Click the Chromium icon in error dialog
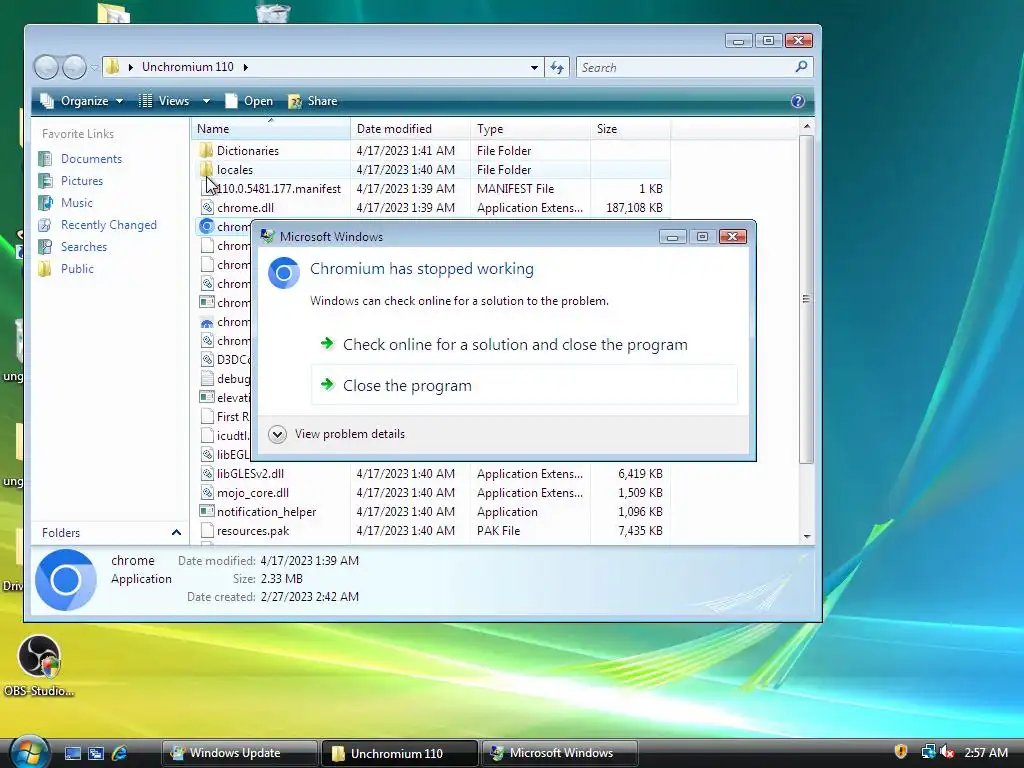This screenshot has width=1024, height=768. pos(283,272)
